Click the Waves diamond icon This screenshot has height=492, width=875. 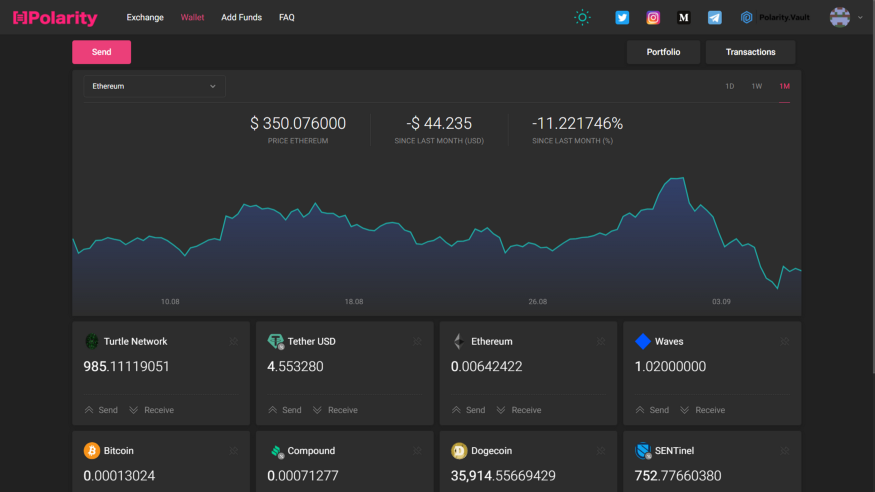(x=643, y=341)
